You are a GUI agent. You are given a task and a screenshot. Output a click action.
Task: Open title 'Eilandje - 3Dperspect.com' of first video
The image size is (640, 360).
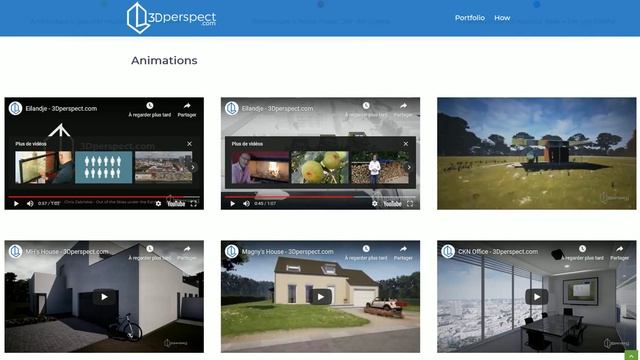(x=61, y=109)
